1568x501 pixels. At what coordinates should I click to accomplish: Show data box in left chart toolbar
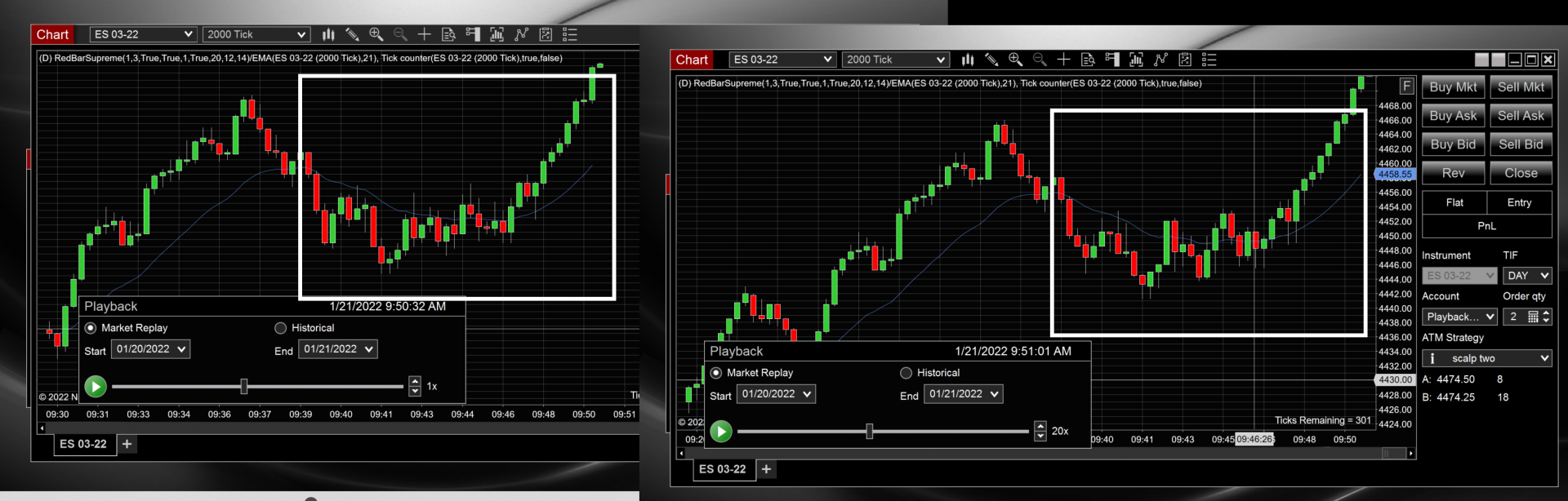tap(448, 34)
